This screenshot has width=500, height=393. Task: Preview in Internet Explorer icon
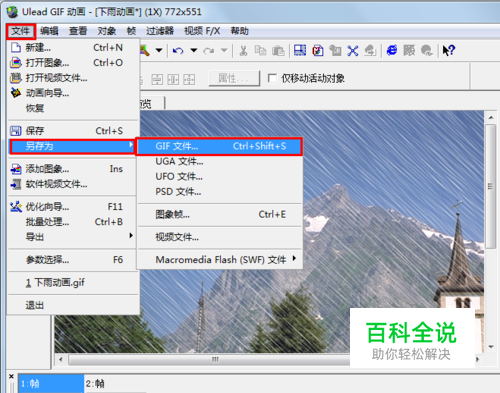(392, 51)
